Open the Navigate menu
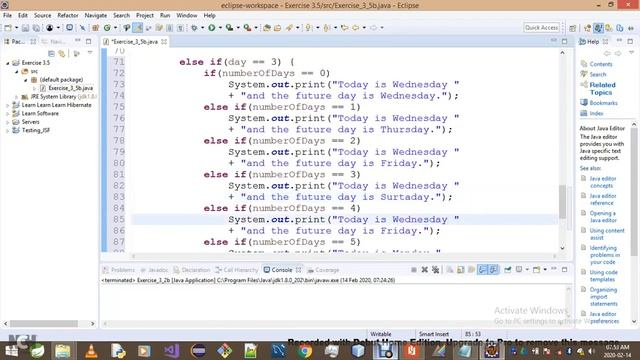Image resolution: width=640 pixels, height=360 pixels. tap(96, 16)
